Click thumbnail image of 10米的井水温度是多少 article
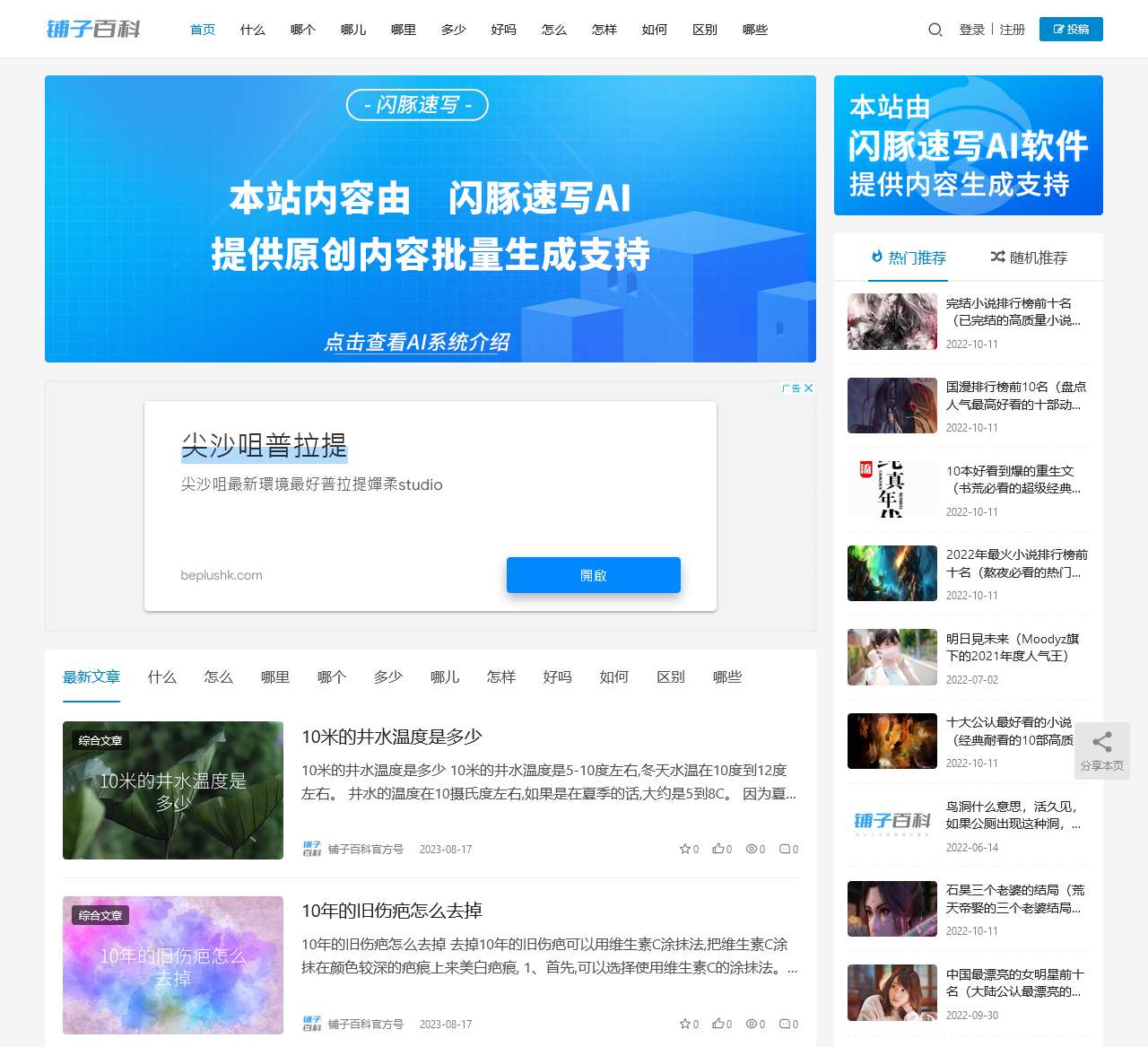 [x=173, y=790]
